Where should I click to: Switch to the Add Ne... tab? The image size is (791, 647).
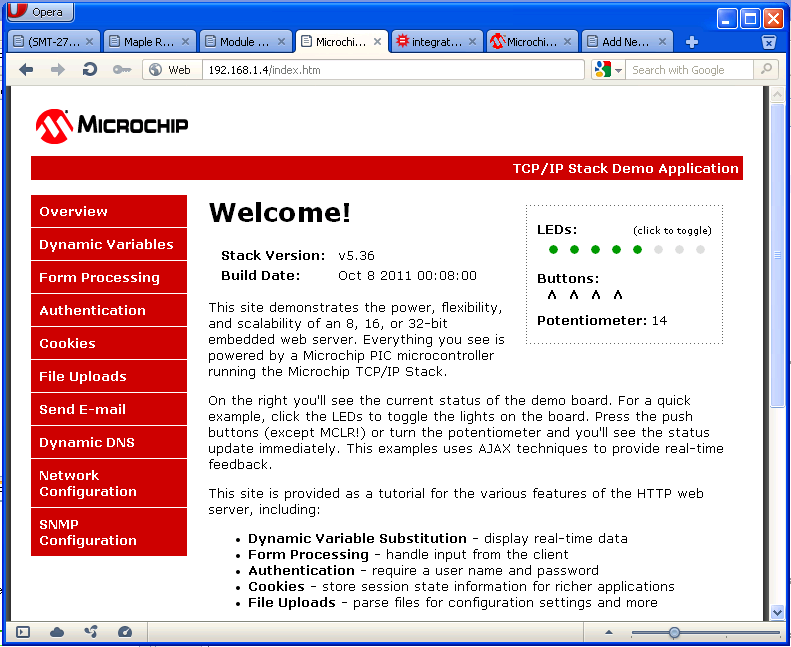pyautogui.click(x=627, y=42)
